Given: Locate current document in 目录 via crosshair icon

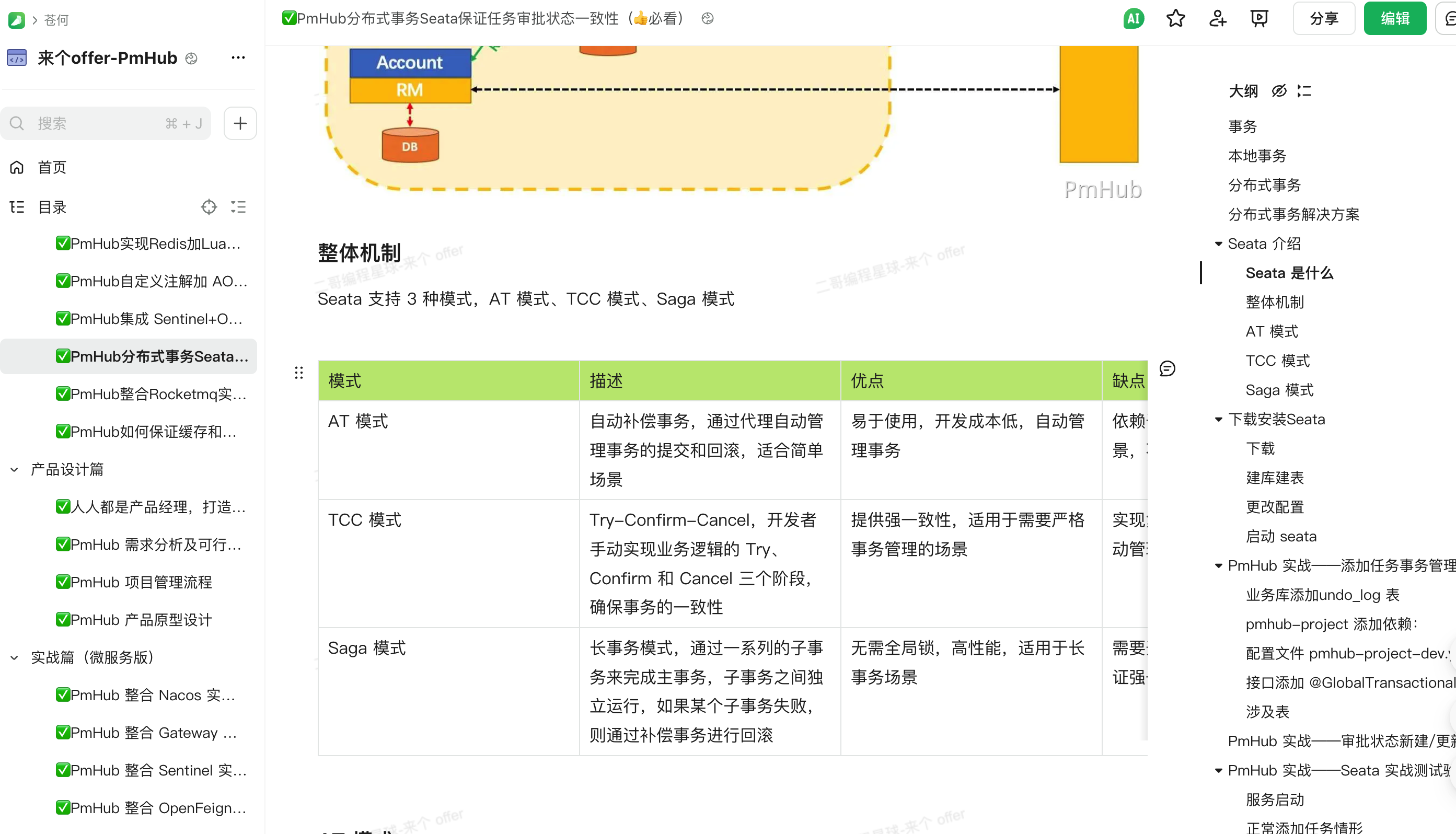Looking at the screenshot, I should coord(209,207).
